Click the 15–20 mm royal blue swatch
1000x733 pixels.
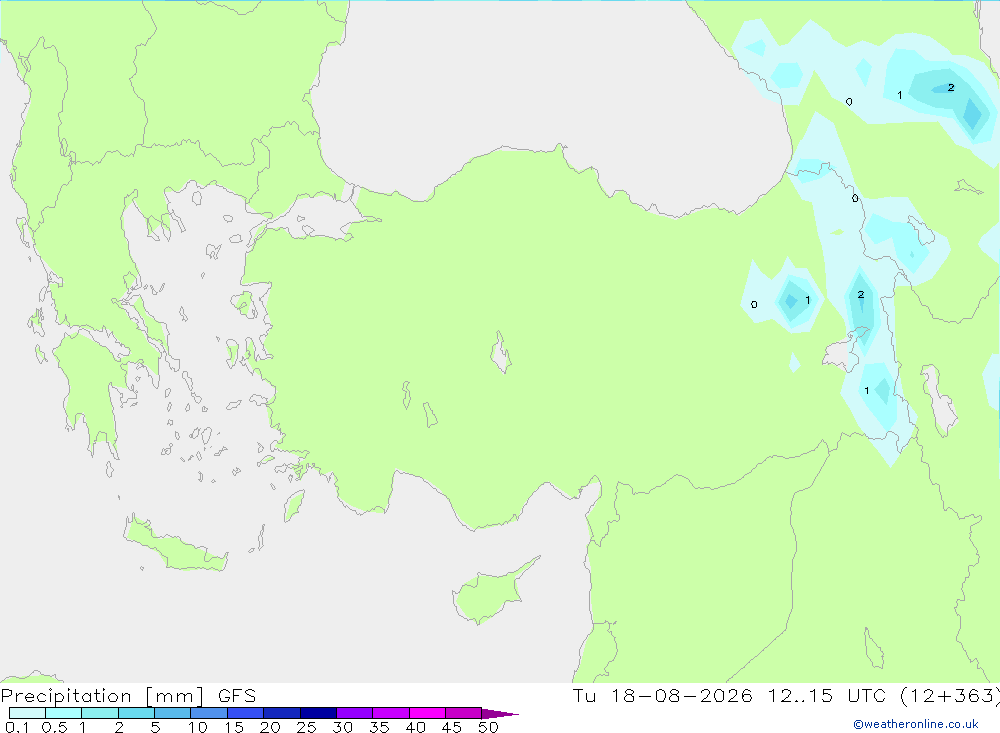tap(246, 713)
